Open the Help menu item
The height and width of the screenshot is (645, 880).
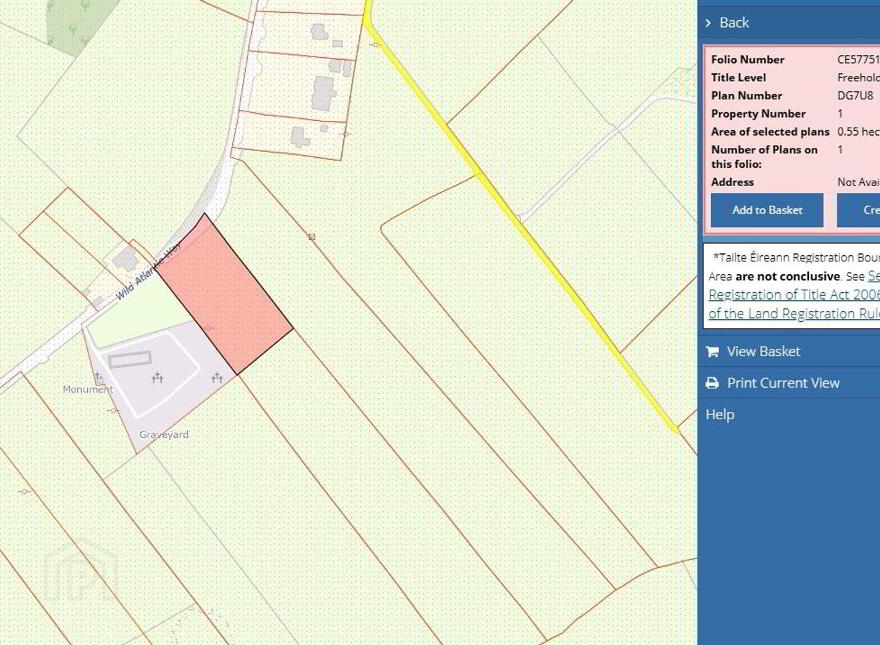coord(720,414)
